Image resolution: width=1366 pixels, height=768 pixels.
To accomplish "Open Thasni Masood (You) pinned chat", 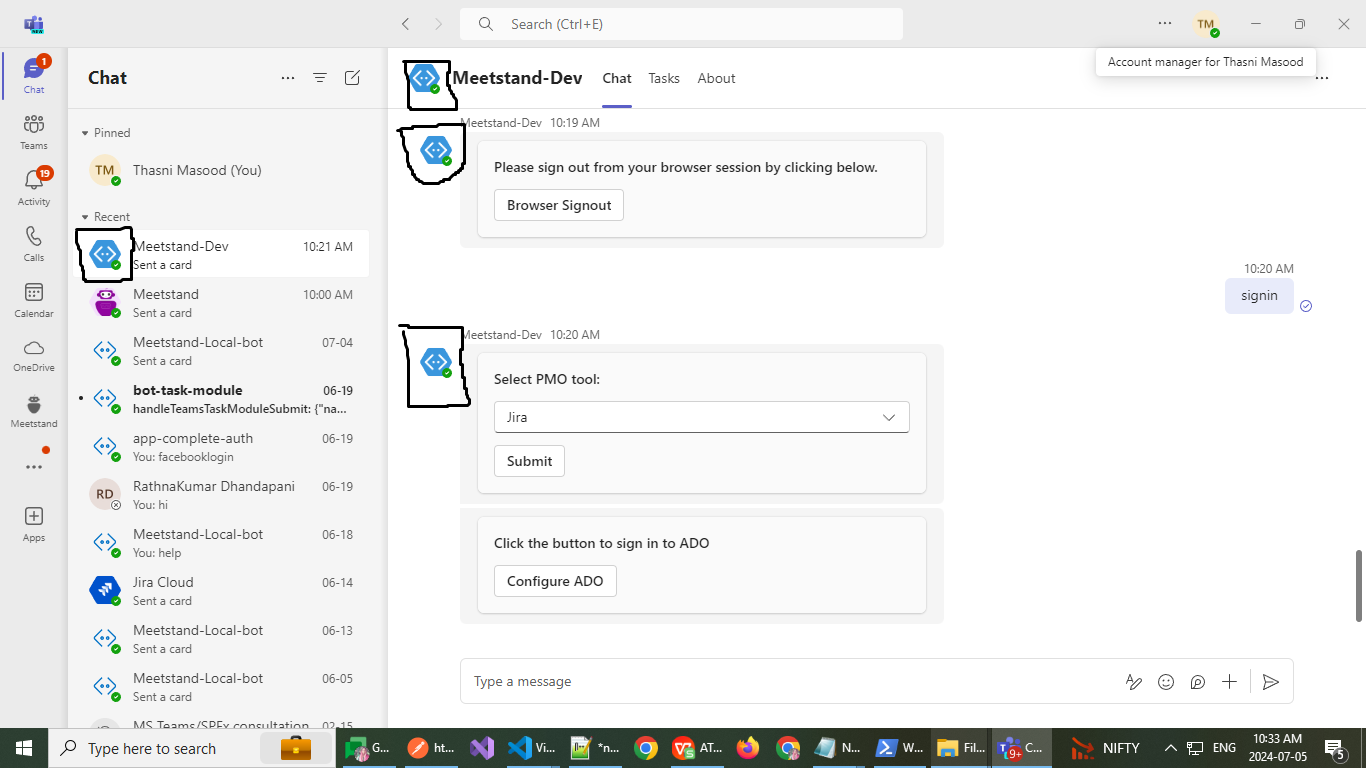I will coord(219,170).
